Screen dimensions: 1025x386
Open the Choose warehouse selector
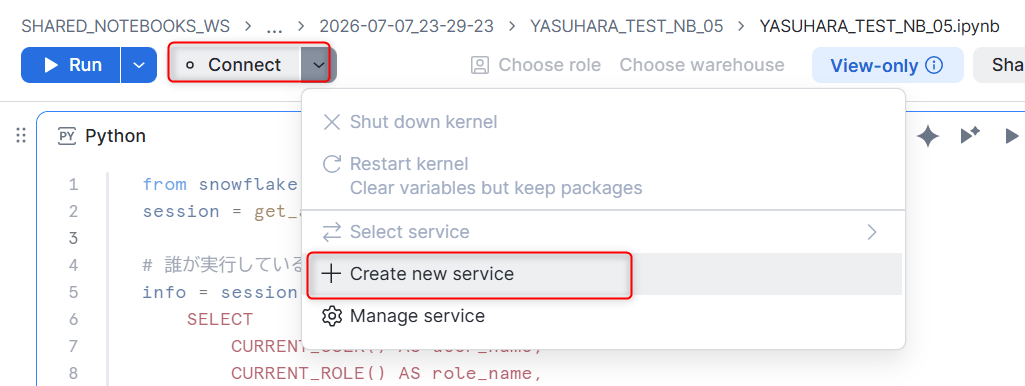(701, 65)
